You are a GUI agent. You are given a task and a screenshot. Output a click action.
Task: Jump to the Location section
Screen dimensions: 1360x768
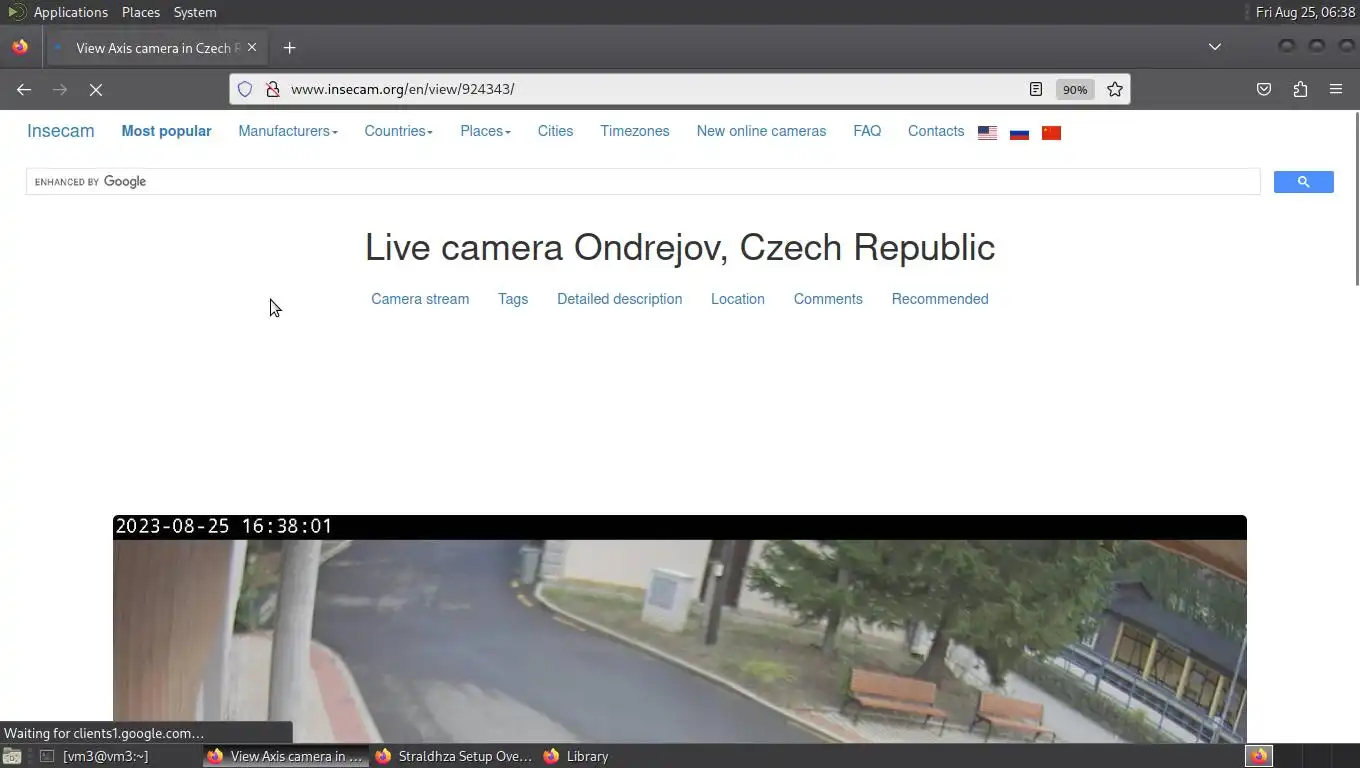pos(738,299)
